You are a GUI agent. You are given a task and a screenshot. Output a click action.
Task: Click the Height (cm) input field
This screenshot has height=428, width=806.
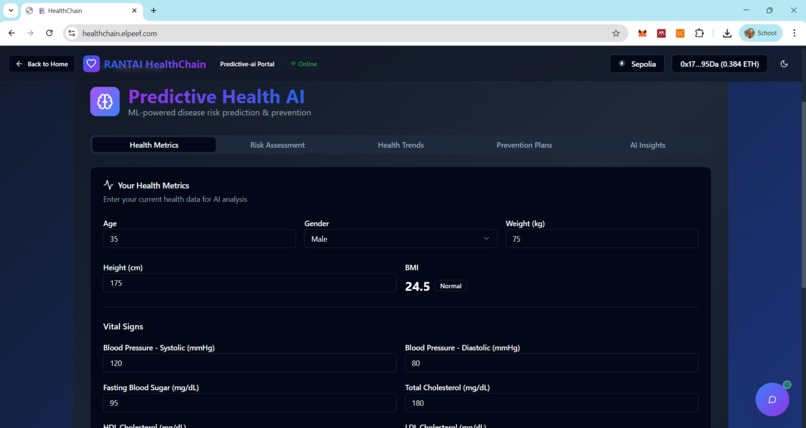(250, 283)
